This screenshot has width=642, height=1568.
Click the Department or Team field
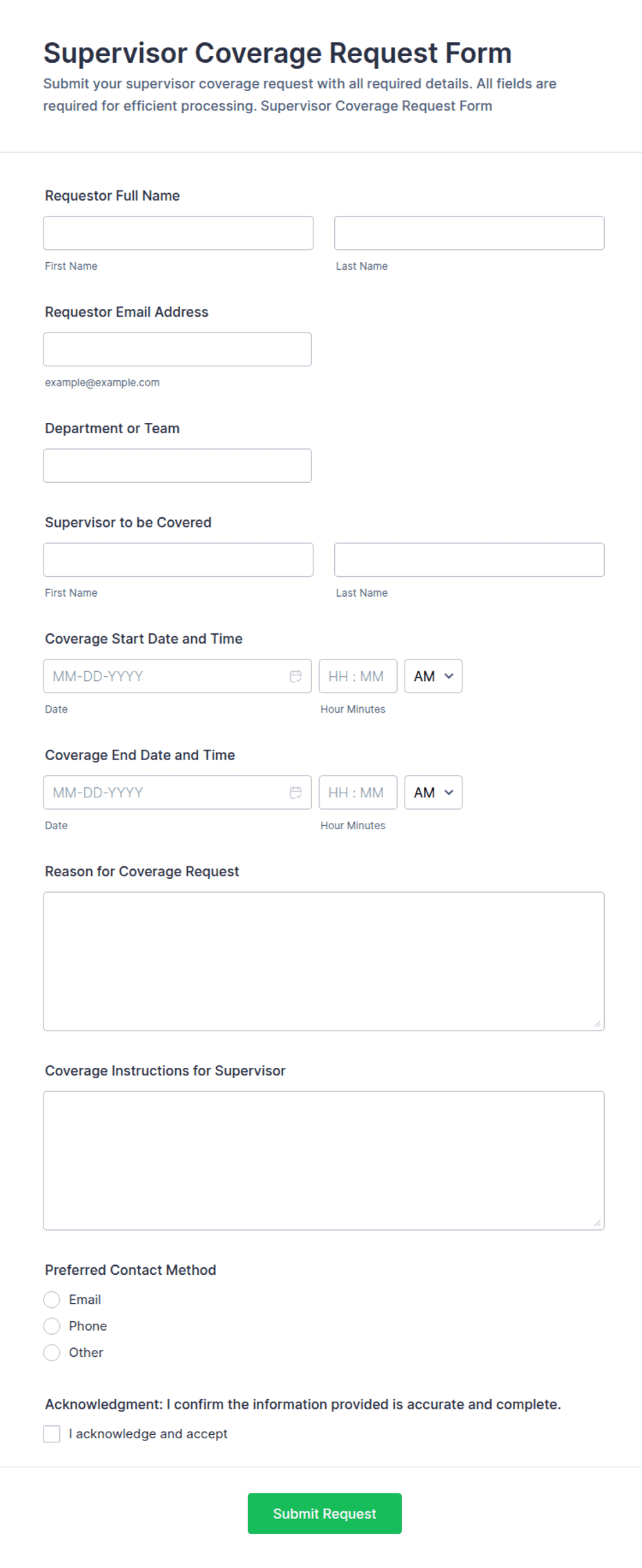tap(177, 466)
